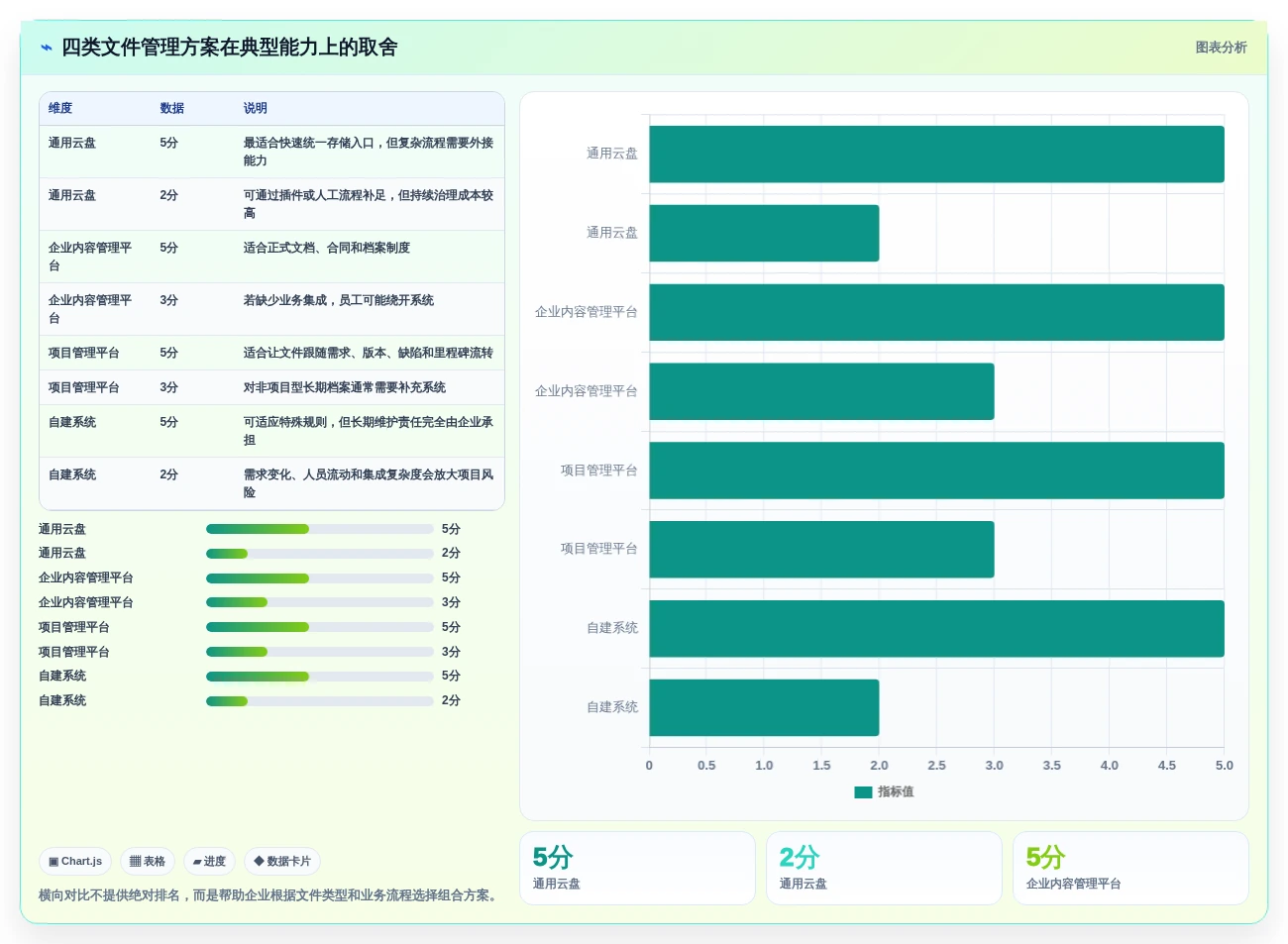Click the progress bar for 通用云盘 at 5分

pyautogui.click(x=320, y=529)
